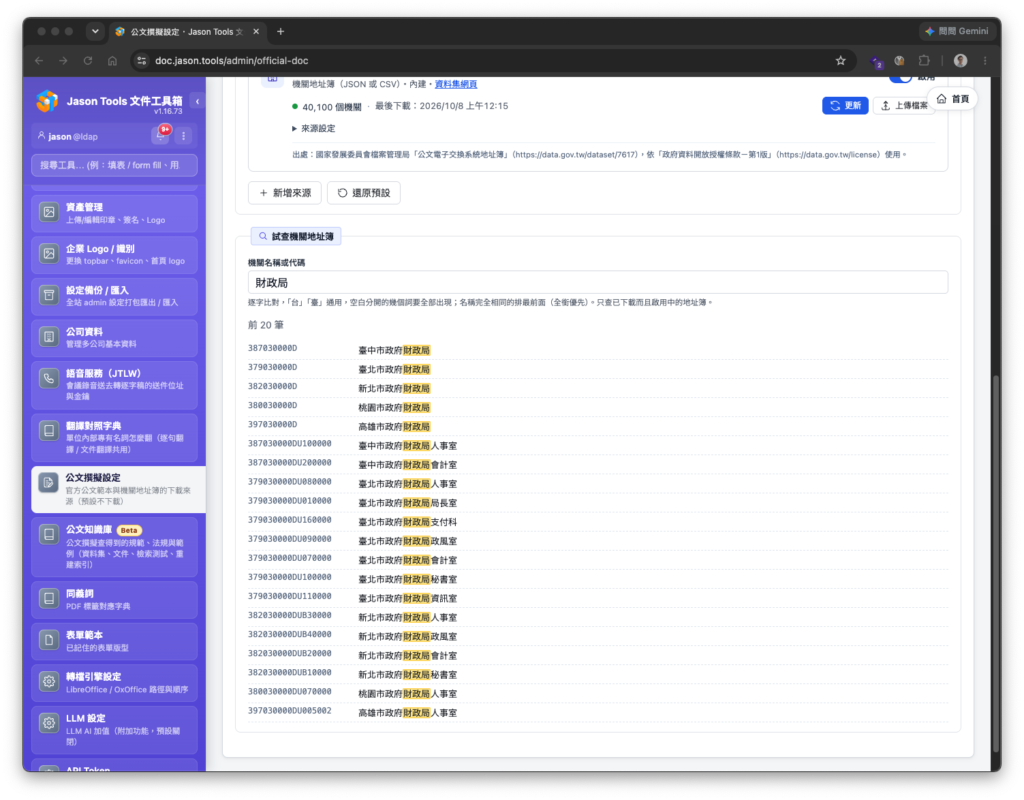This screenshot has width=1024, height=800.
Task: Click the Jason Tools logo
Action: [x=47, y=101]
